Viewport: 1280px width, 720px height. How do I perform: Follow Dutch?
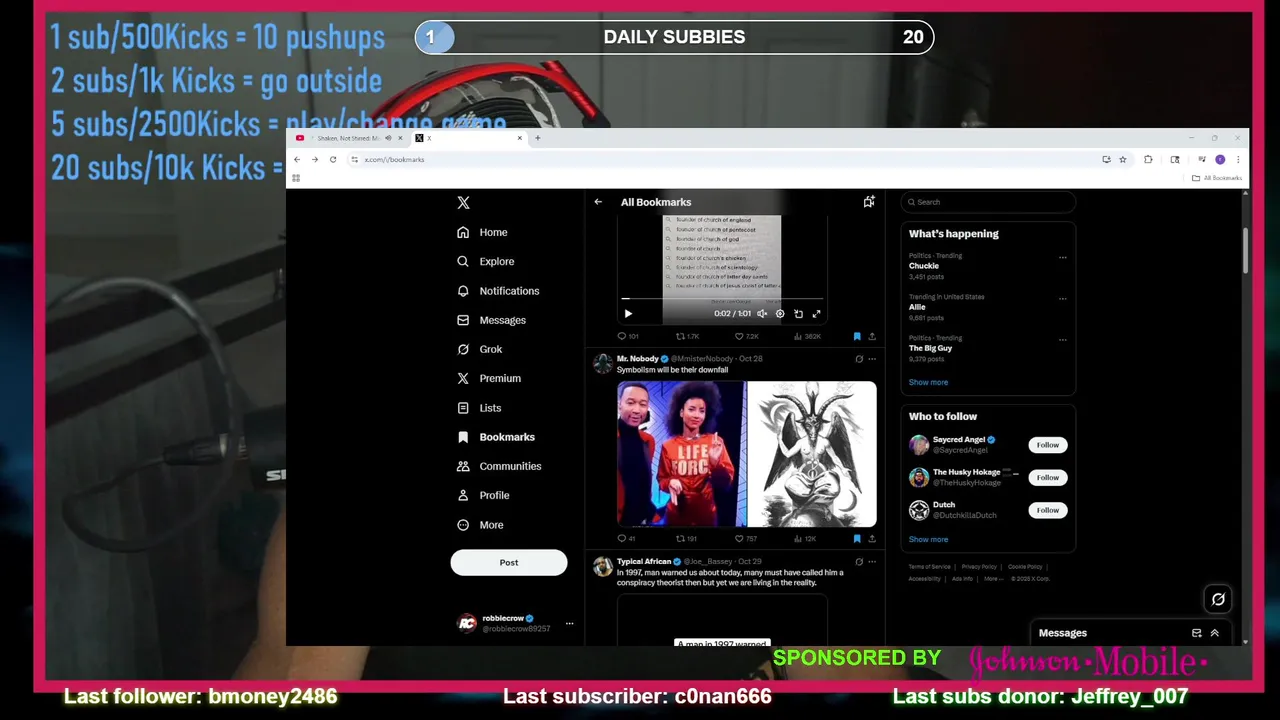[1047, 510]
